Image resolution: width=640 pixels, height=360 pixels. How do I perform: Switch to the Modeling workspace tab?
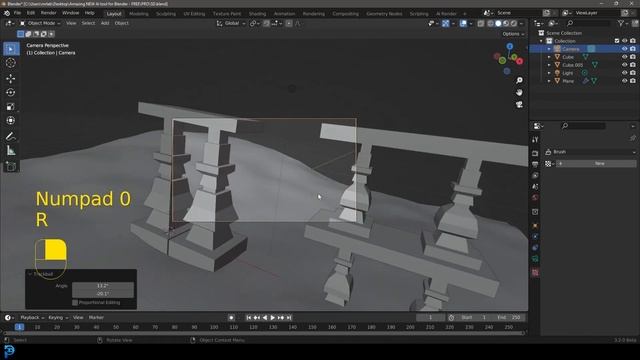(139, 13)
